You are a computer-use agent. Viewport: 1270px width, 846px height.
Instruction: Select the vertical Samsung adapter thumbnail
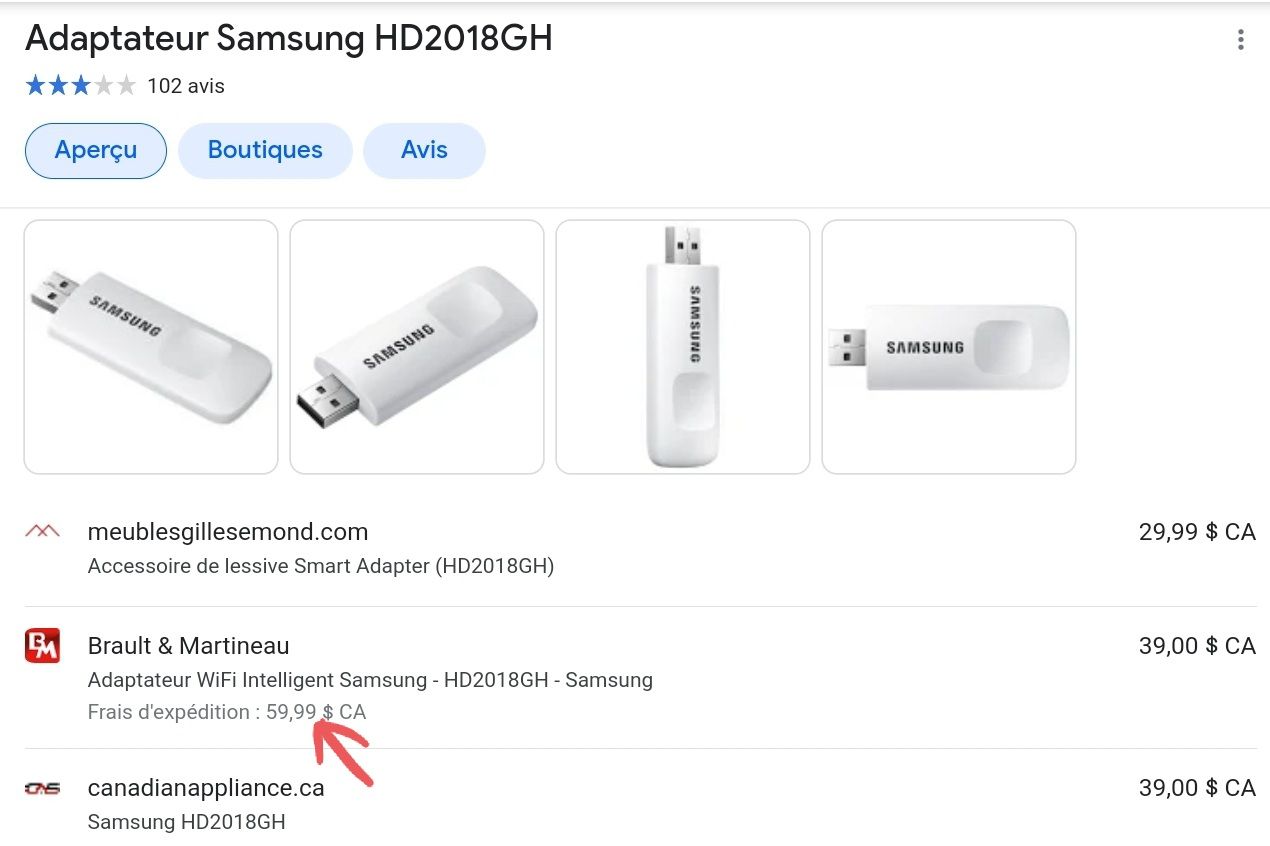coord(683,347)
